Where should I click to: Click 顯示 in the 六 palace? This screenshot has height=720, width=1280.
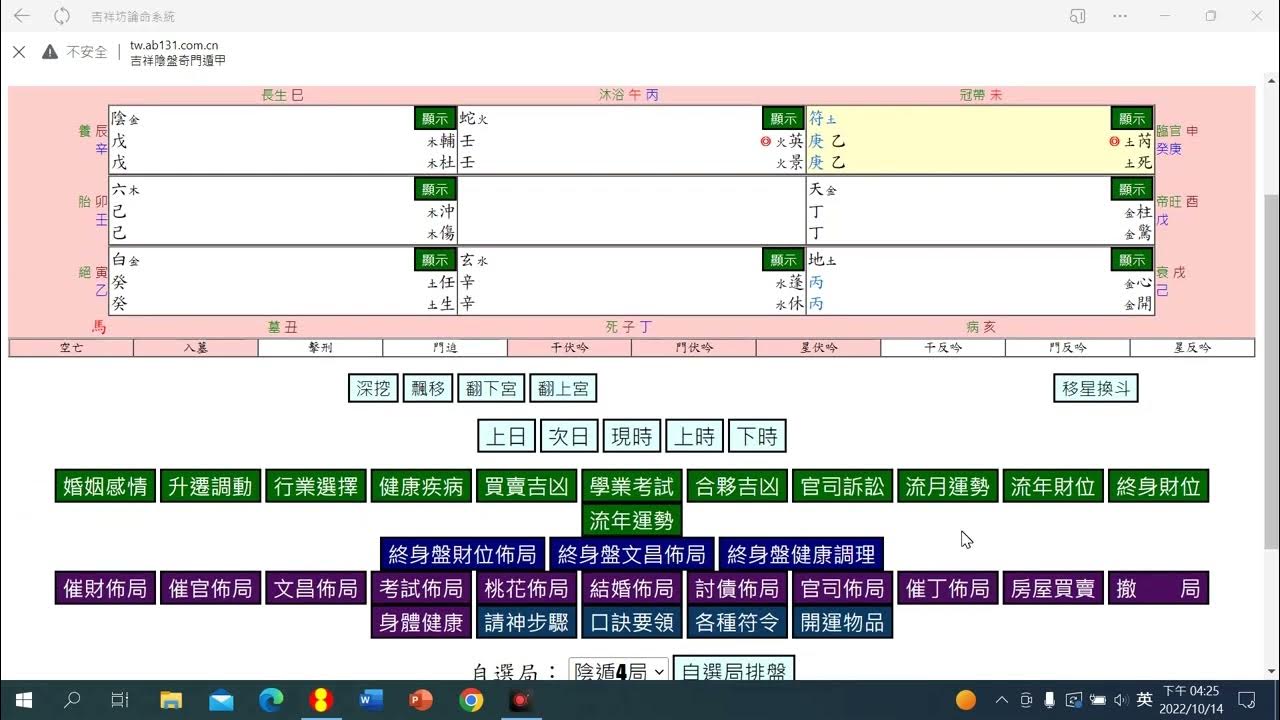click(435, 189)
